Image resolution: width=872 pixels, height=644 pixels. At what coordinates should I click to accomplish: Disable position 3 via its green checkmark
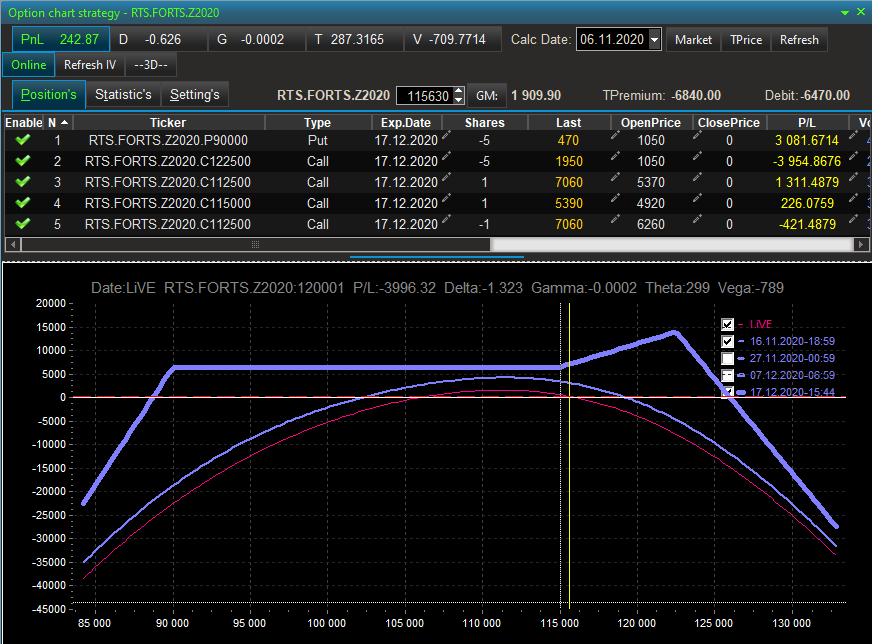(23, 182)
